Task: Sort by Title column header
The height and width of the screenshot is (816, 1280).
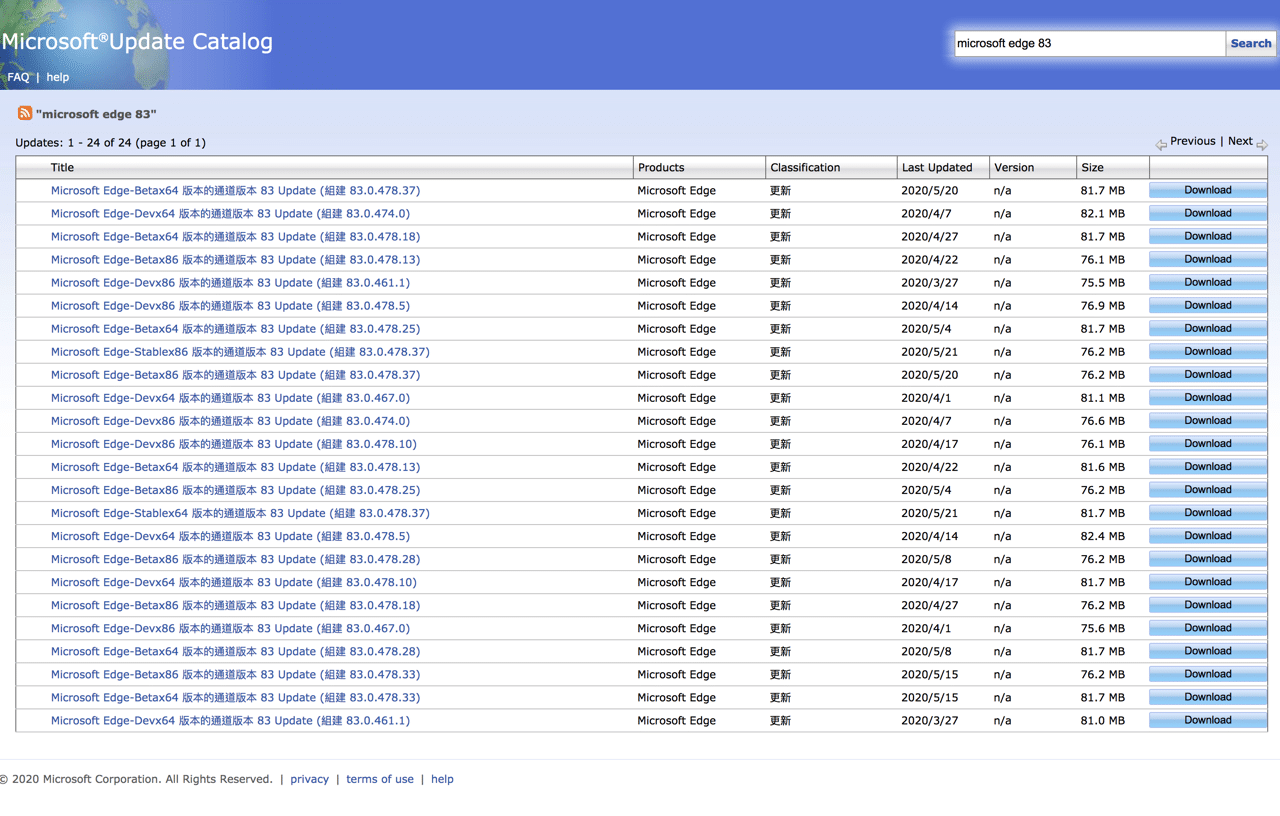Action: pos(62,167)
